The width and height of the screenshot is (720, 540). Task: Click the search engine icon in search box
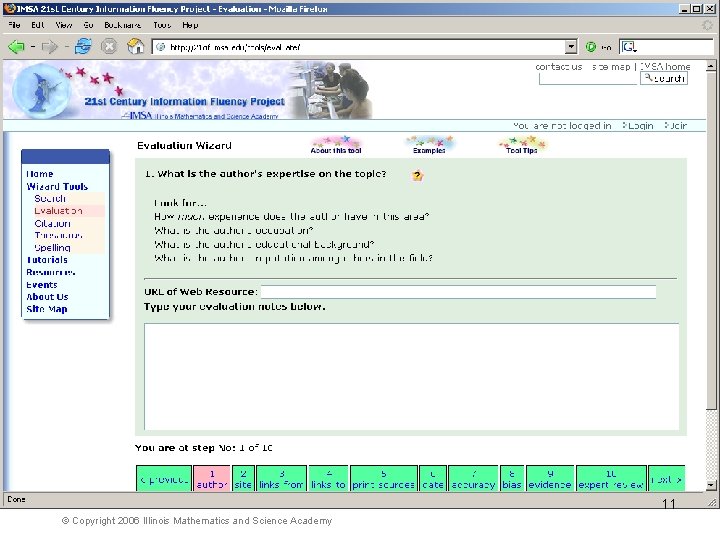629,47
